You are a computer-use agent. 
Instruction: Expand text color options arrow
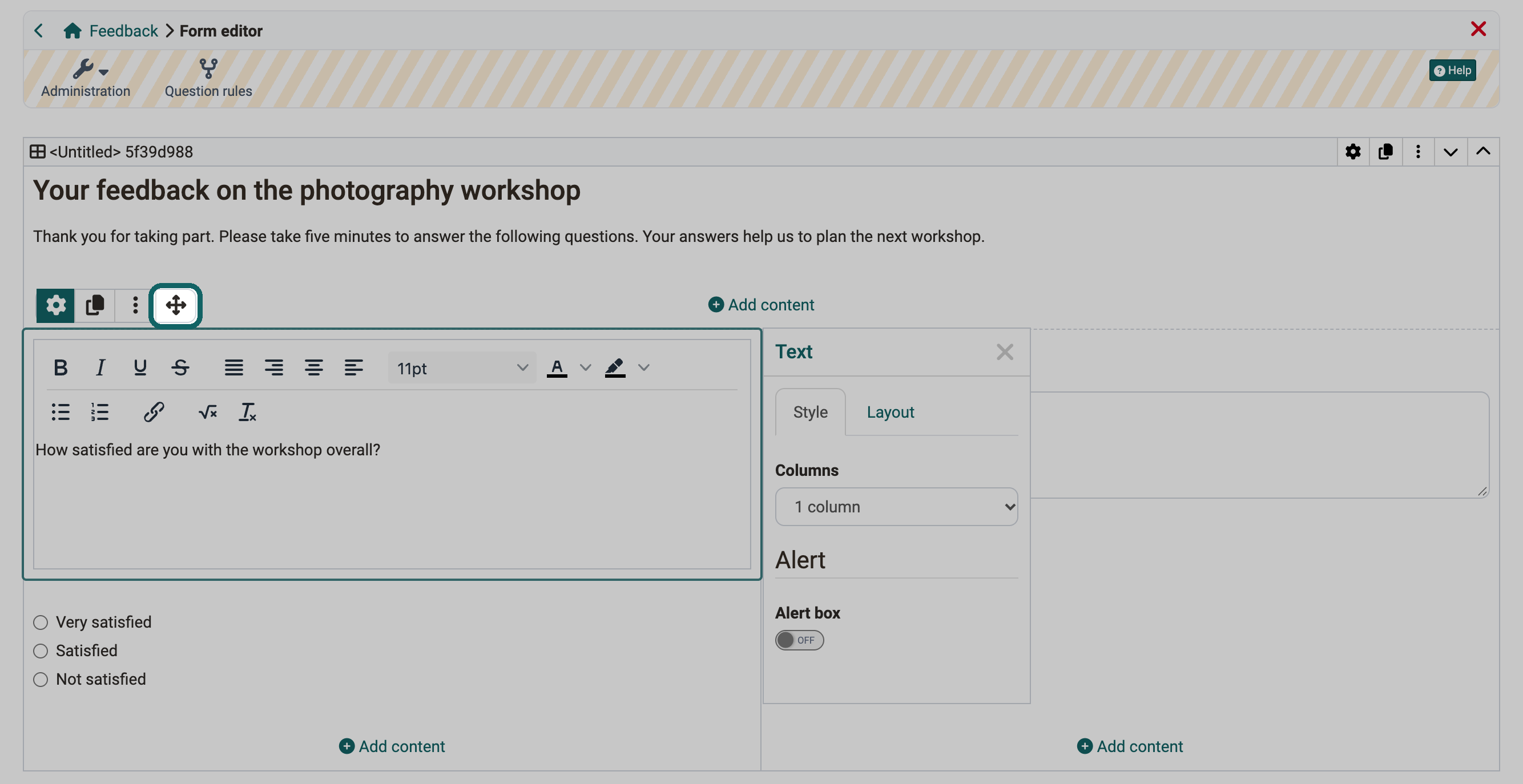(585, 367)
